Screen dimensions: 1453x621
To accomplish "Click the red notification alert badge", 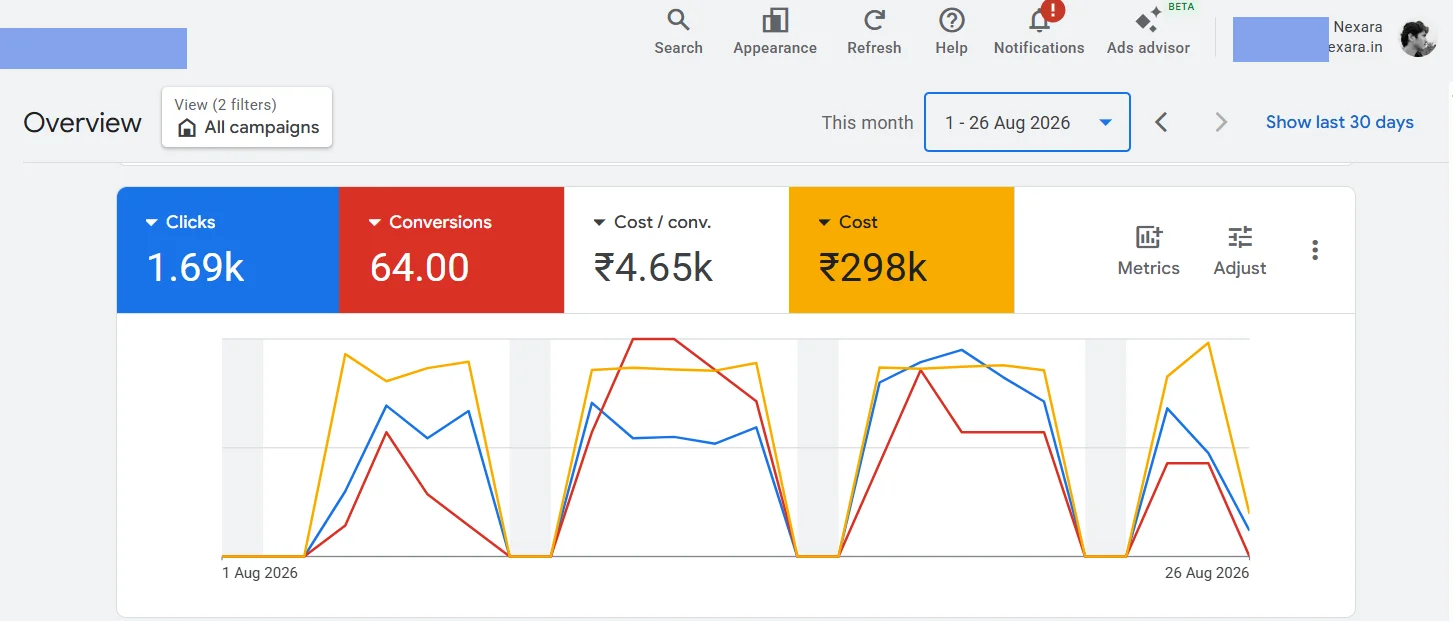I will [1053, 10].
